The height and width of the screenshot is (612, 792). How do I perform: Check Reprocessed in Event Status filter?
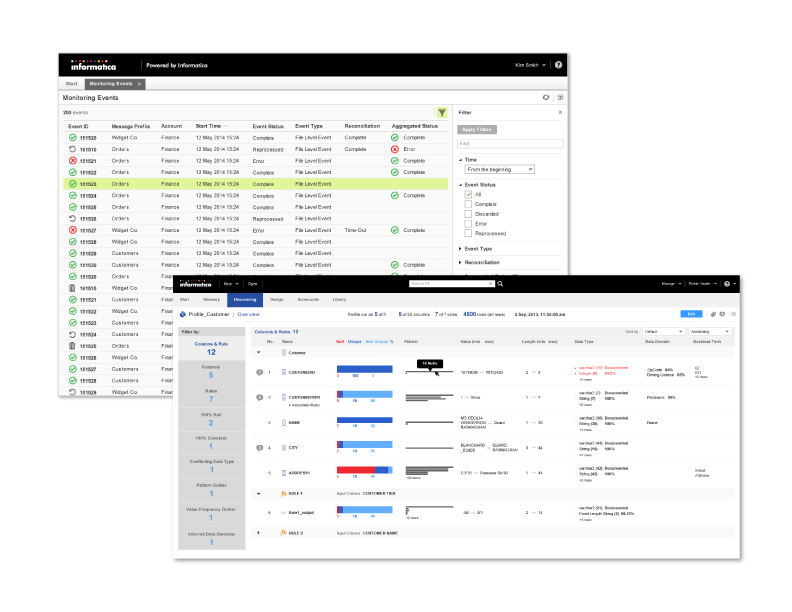pyautogui.click(x=468, y=233)
